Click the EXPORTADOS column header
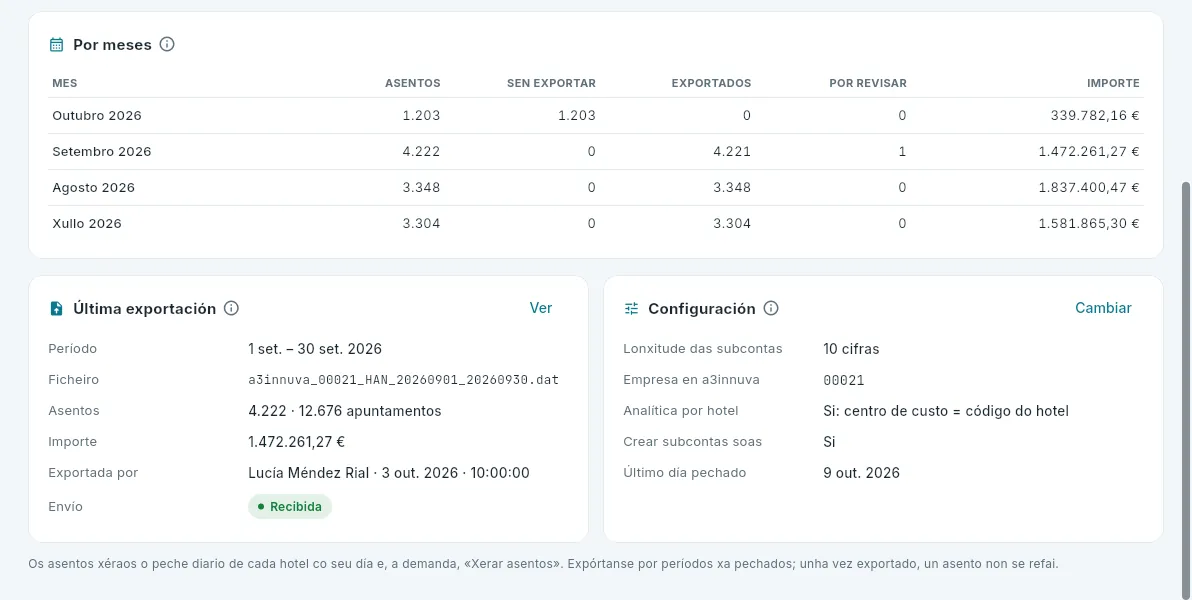 [x=711, y=83]
